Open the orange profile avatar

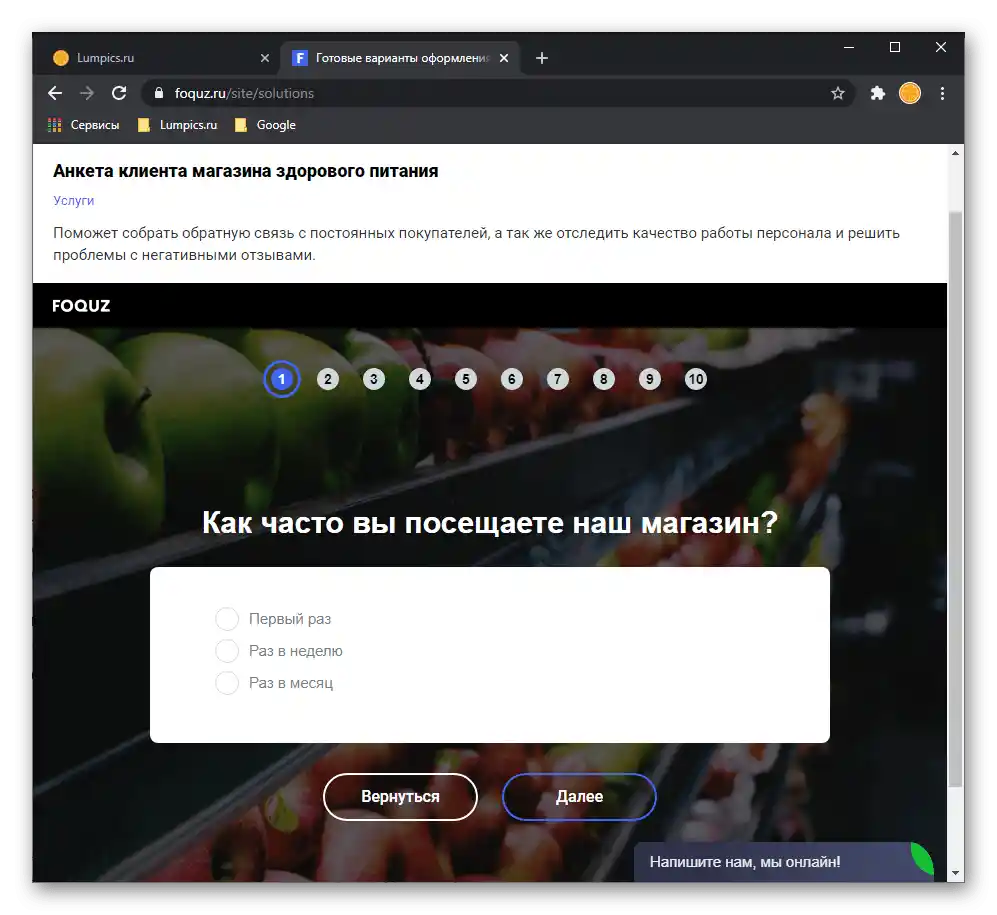910,93
